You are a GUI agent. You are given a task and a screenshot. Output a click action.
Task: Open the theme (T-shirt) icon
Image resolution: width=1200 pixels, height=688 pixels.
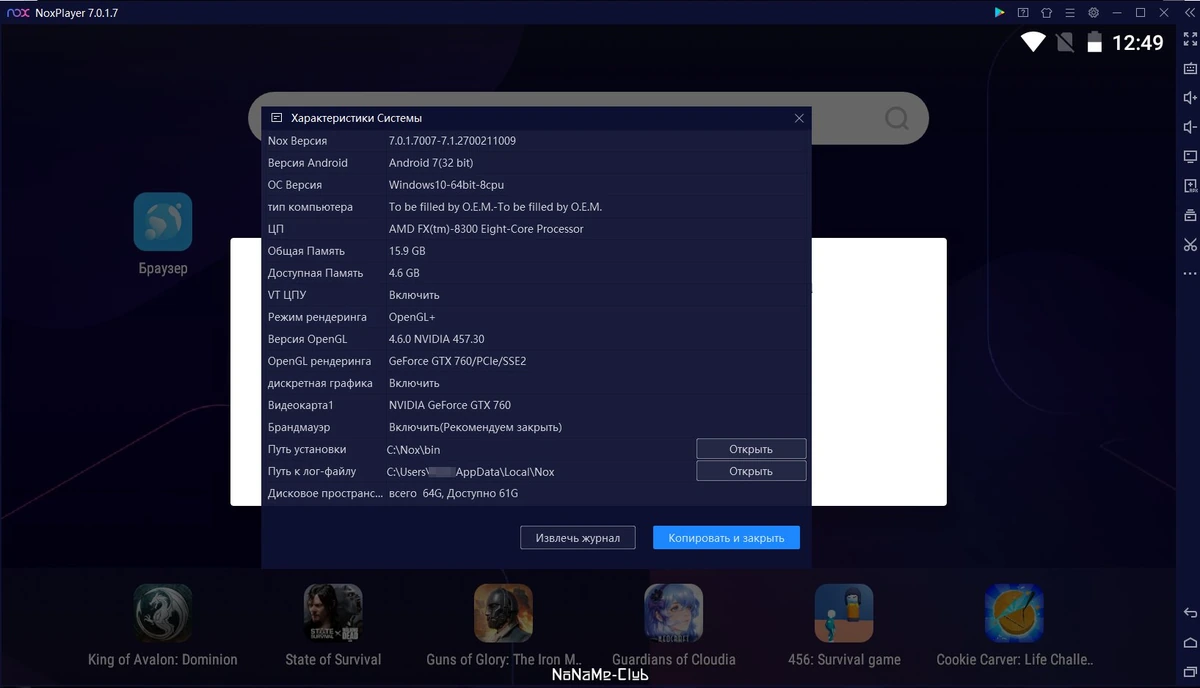tap(1046, 13)
